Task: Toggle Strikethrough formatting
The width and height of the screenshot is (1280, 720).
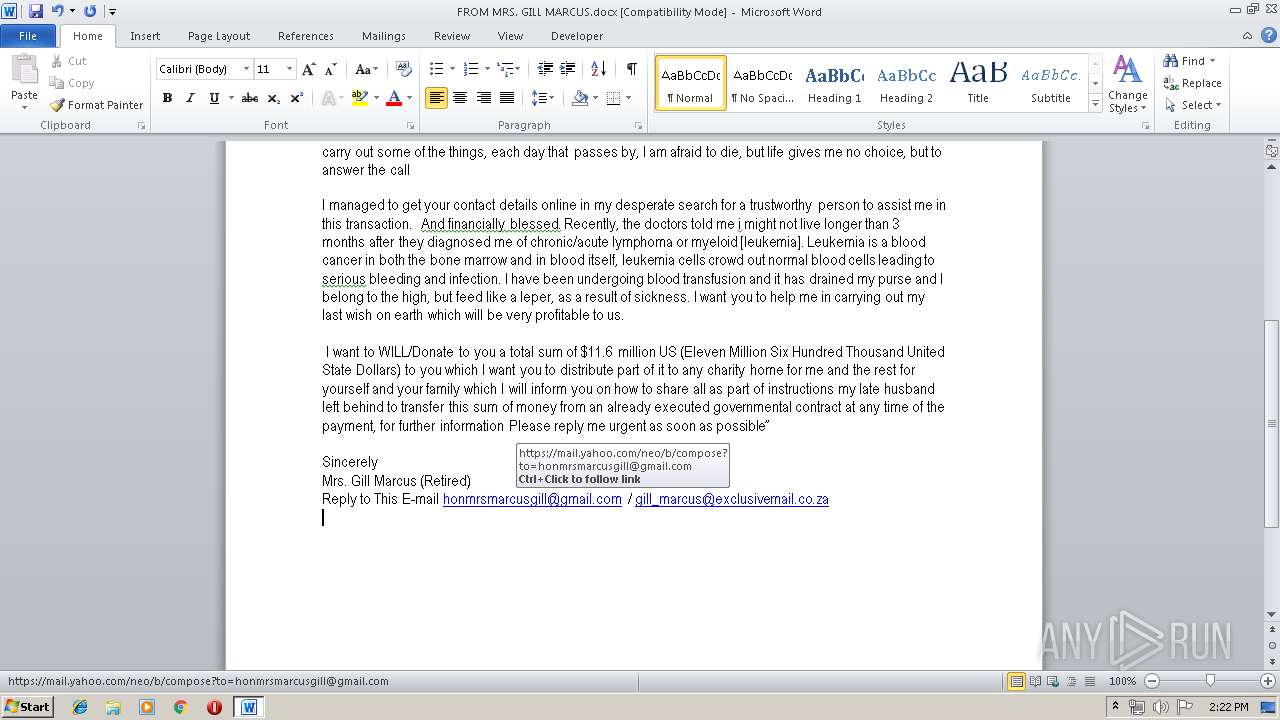Action: click(x=250, y=98)
